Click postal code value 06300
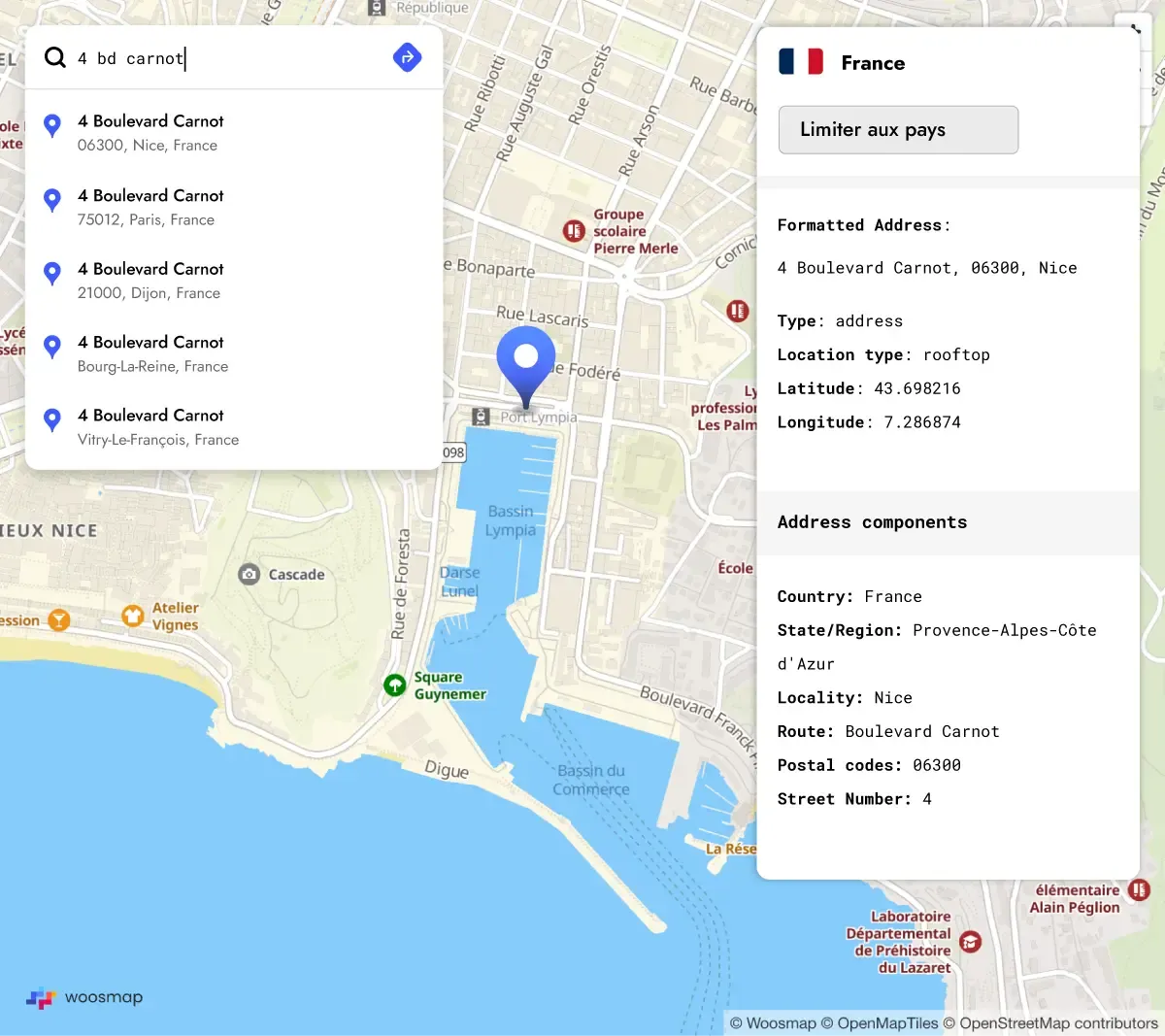This screenshot has width=1165, height=1036. [x=937, y=765]
